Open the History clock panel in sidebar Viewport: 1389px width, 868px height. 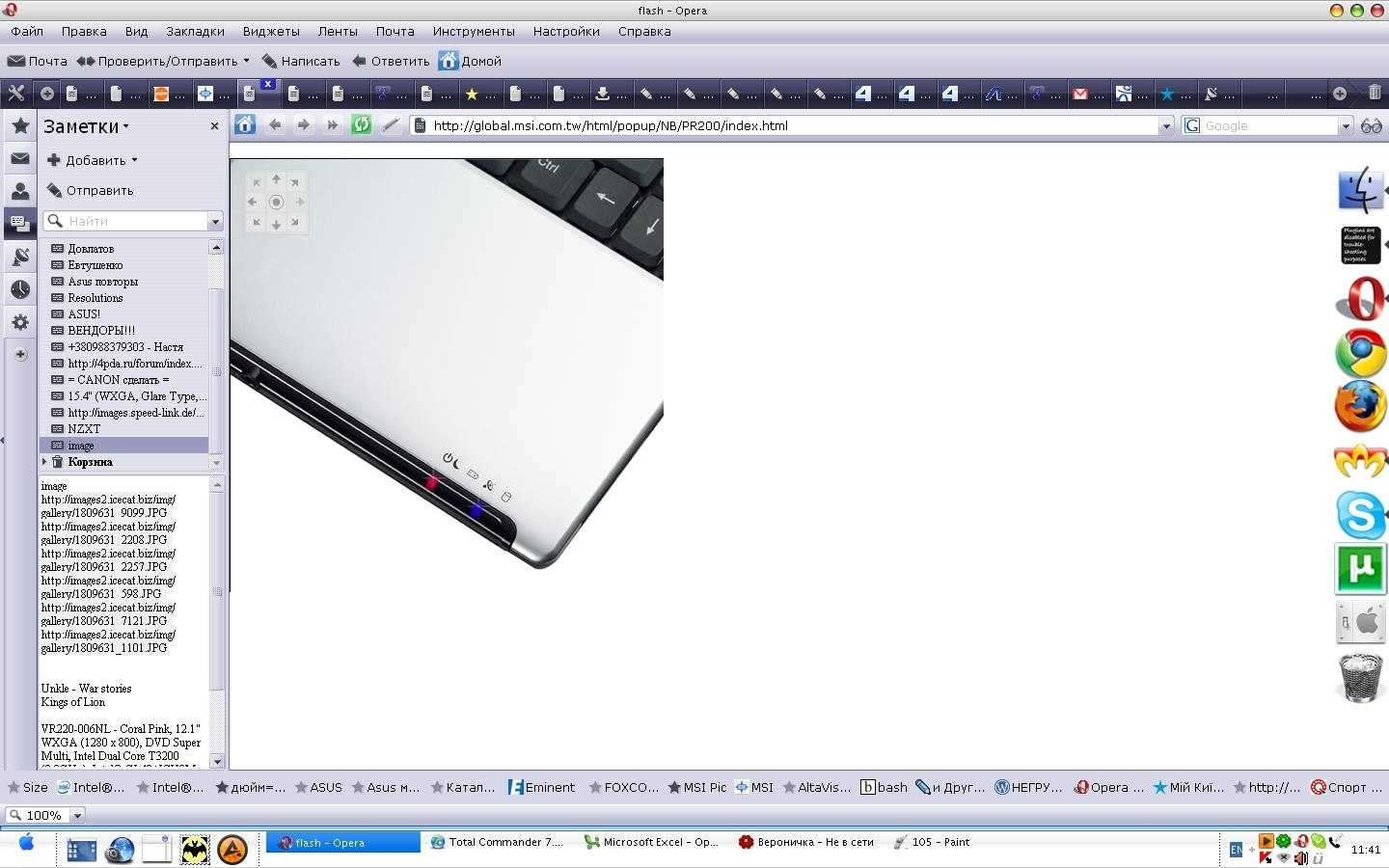pos(20,289)
